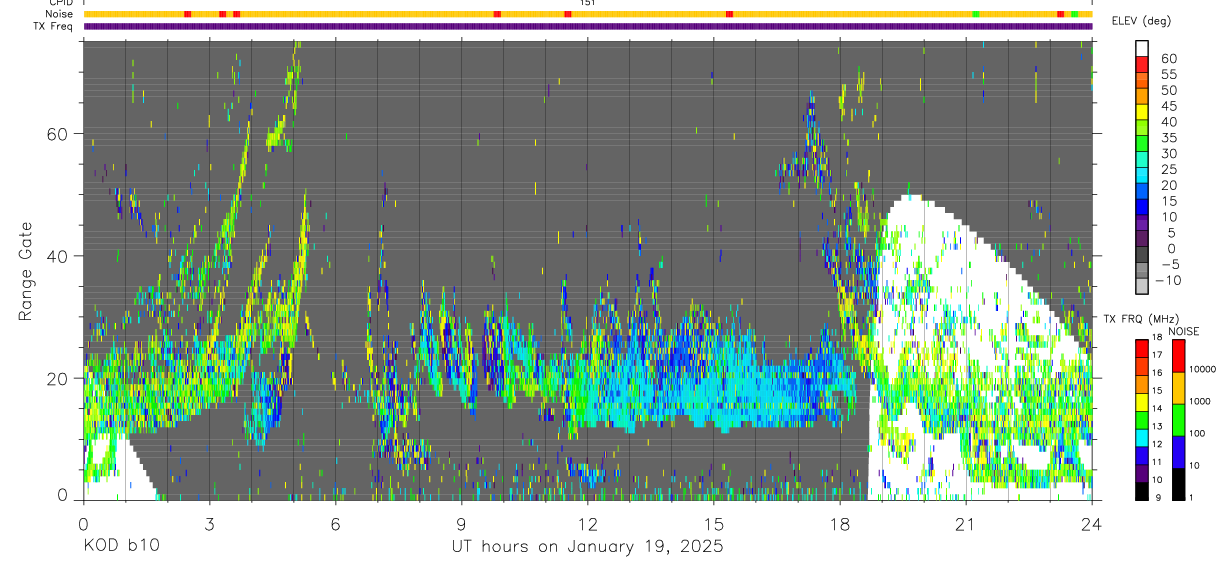This screenshot has width=1228, height=567.
Task: Click the '35' label on the ELEV legend
Action: [1168, 137]
